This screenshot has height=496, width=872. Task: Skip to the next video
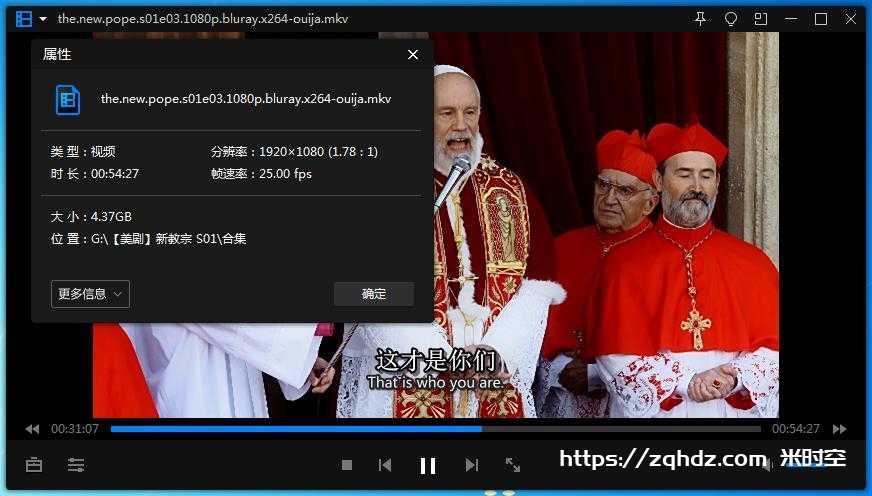(472, 464)
